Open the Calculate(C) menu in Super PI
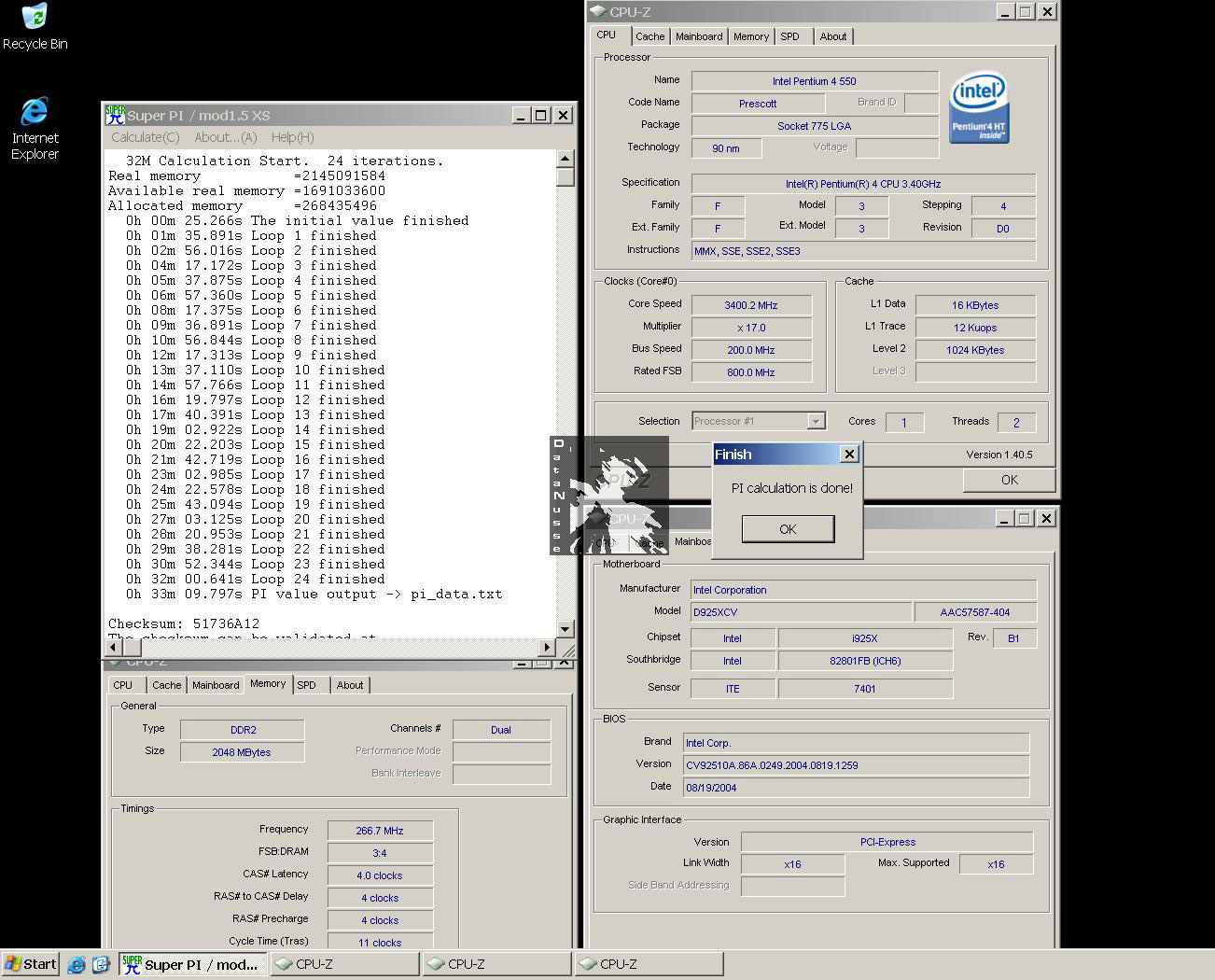 tap(145, 137)
